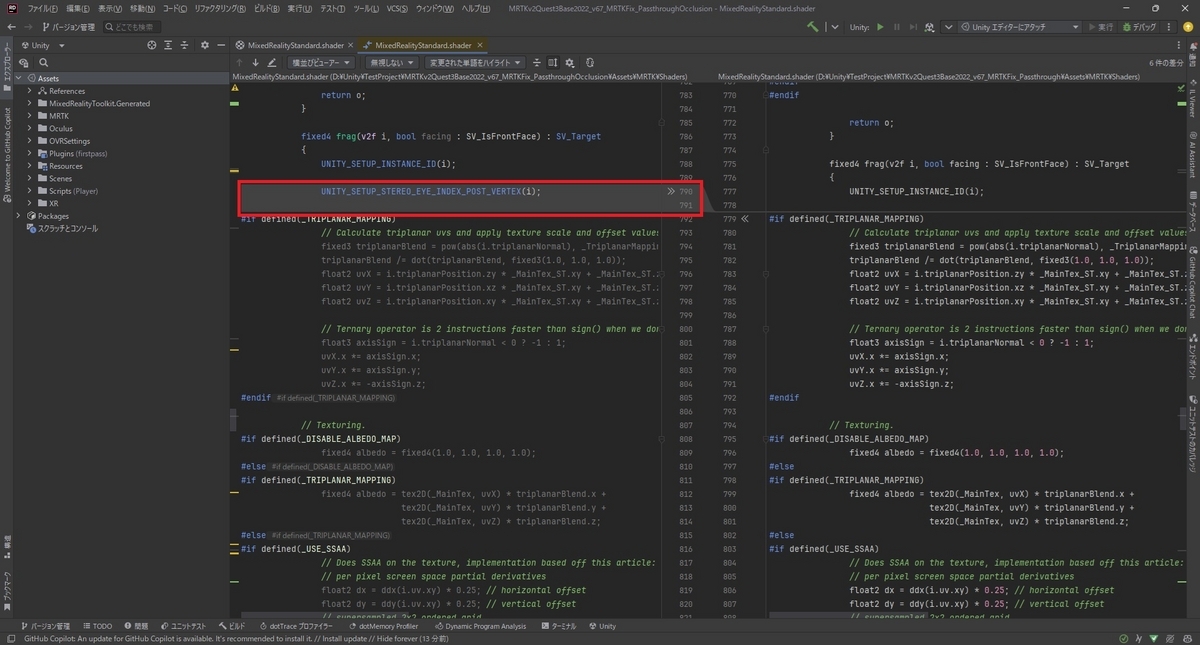
Task: Open the TODO tool window
Action: click(x=96, y=626)
